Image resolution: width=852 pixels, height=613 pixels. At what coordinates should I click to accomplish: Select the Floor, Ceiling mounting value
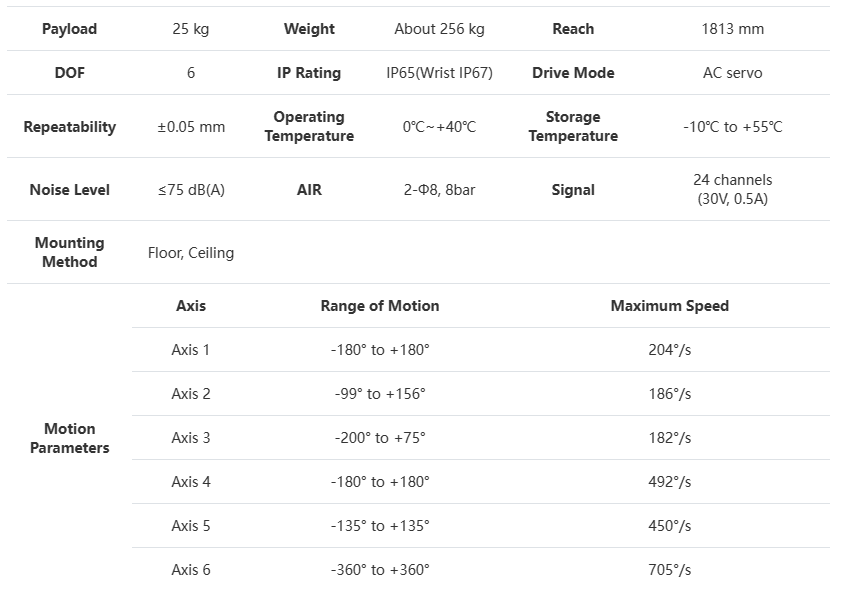pos(191,253)
